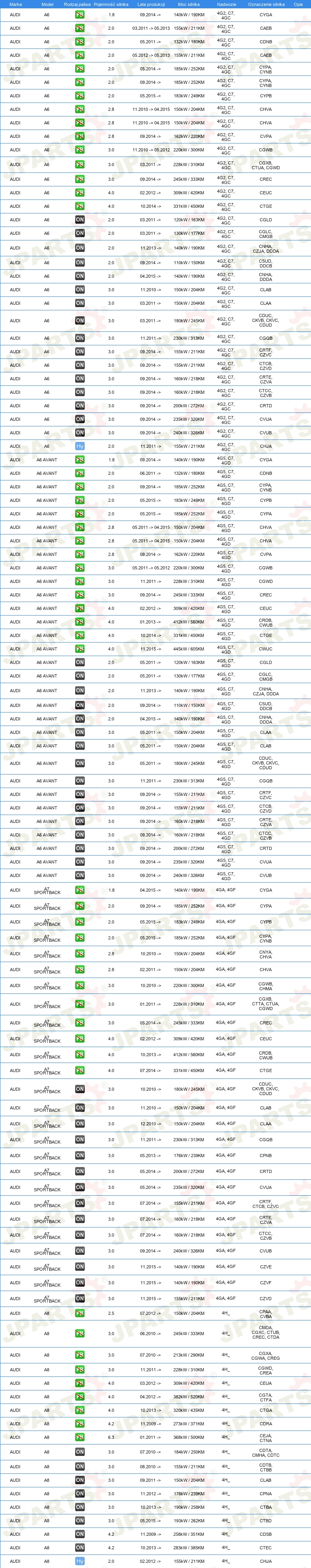Select the CGWB, CHMA engine code cell
Viewport: 311px width, 1568px height.
(x=266, y=987)
